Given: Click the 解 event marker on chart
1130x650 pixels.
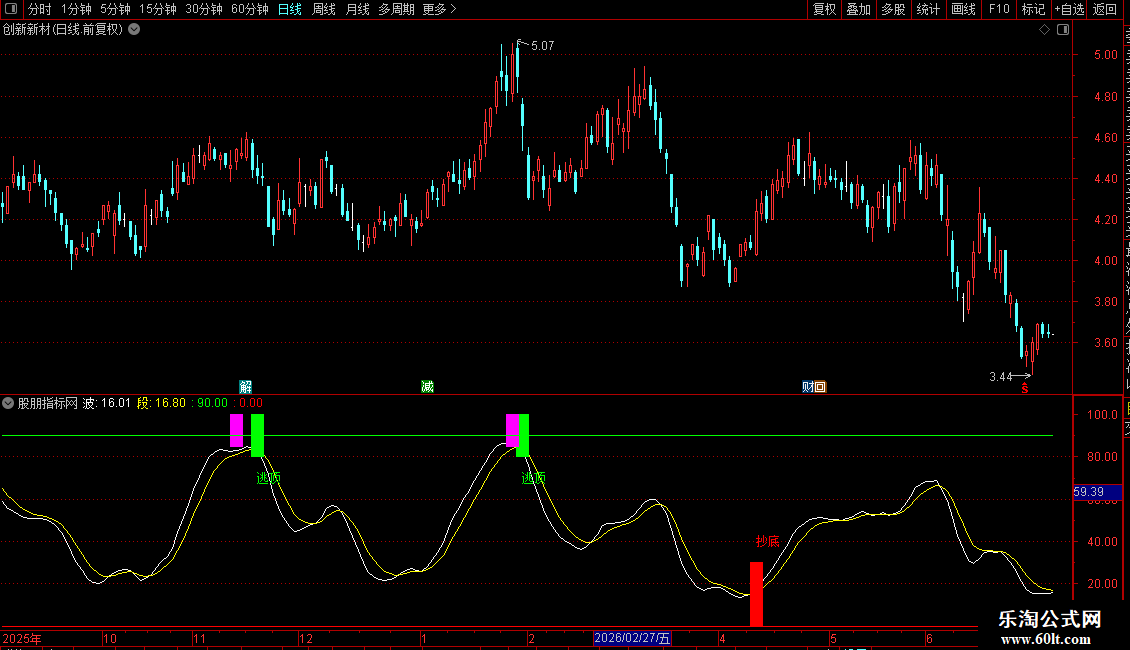Looking at the screenshot, I should click(x=246, y=387).
